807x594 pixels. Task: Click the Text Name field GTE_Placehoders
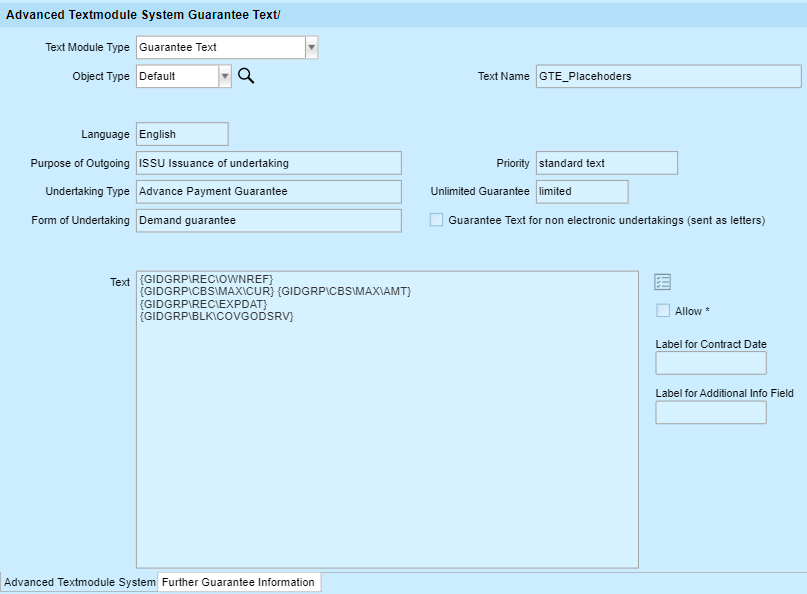click(669, 76)
